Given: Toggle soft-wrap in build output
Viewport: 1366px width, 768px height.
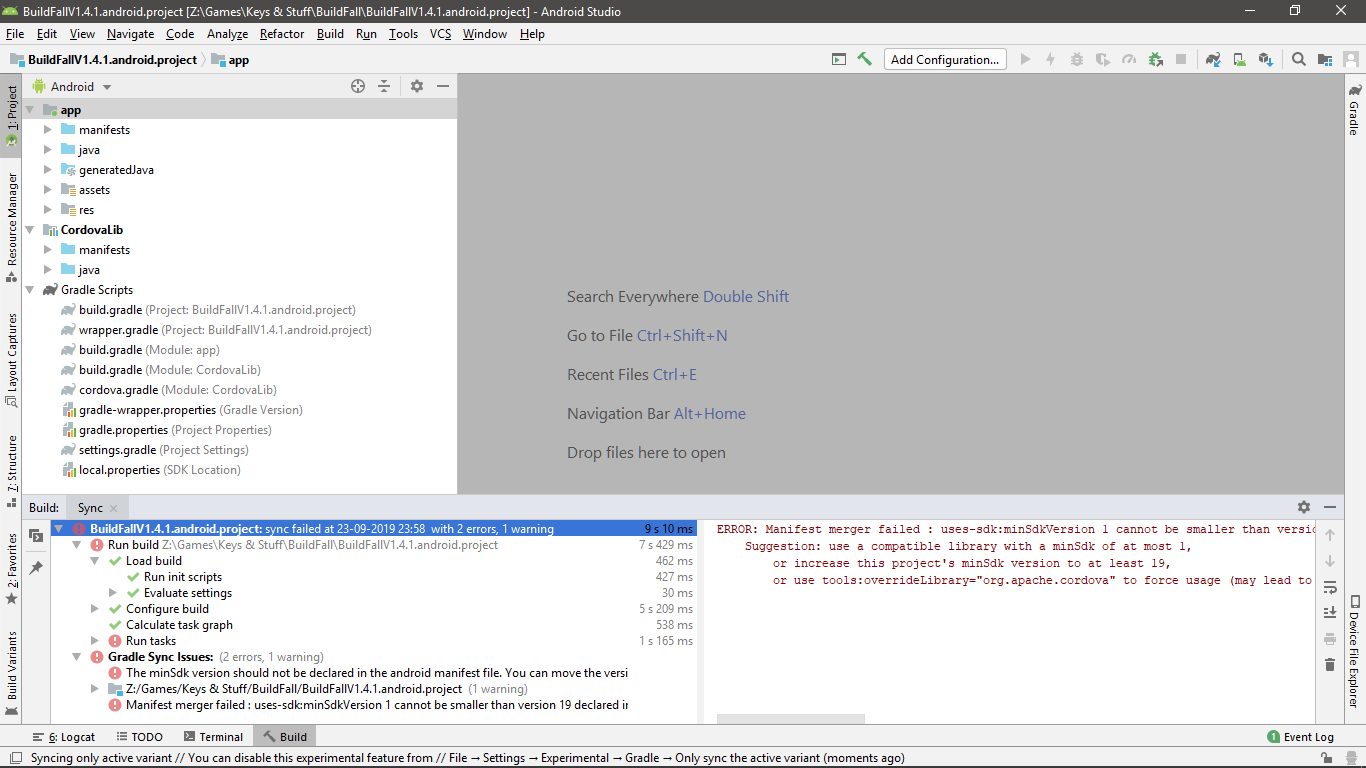Looking at the screenshot, I should point(1330,587).
